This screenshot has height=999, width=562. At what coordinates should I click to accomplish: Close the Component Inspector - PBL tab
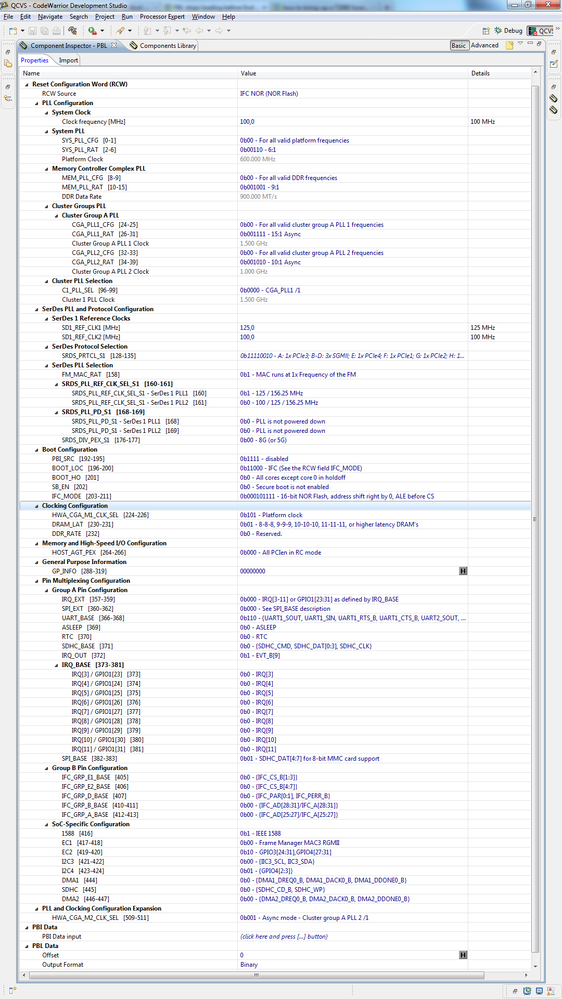(x=114, y=45)
